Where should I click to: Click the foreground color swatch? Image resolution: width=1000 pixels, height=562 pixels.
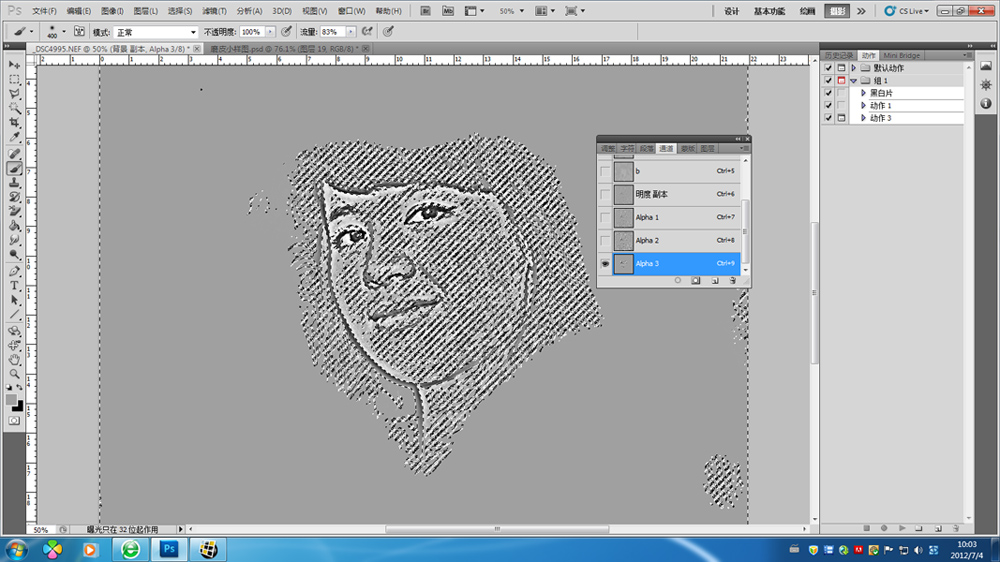[11, 399]
